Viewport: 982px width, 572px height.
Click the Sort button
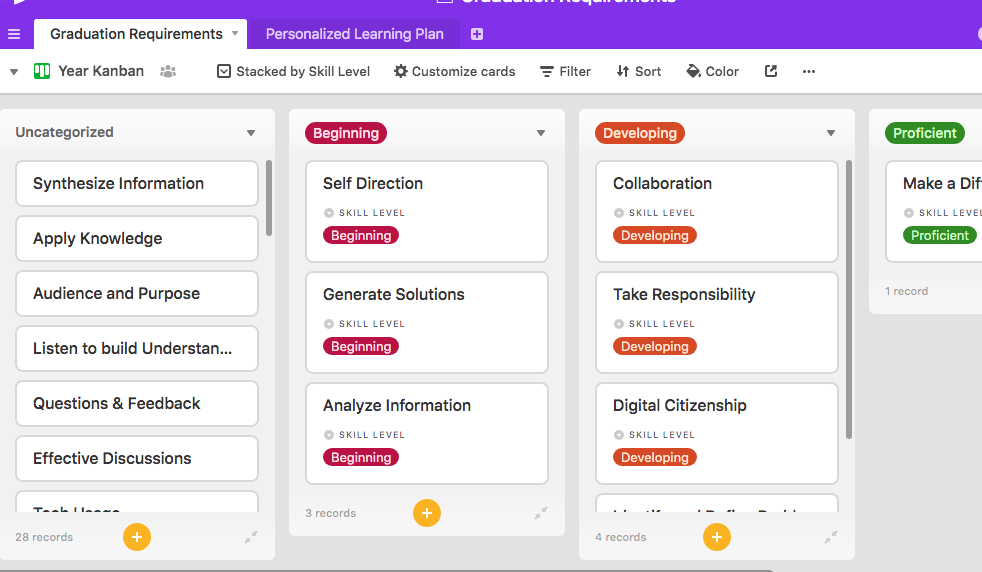639,71
